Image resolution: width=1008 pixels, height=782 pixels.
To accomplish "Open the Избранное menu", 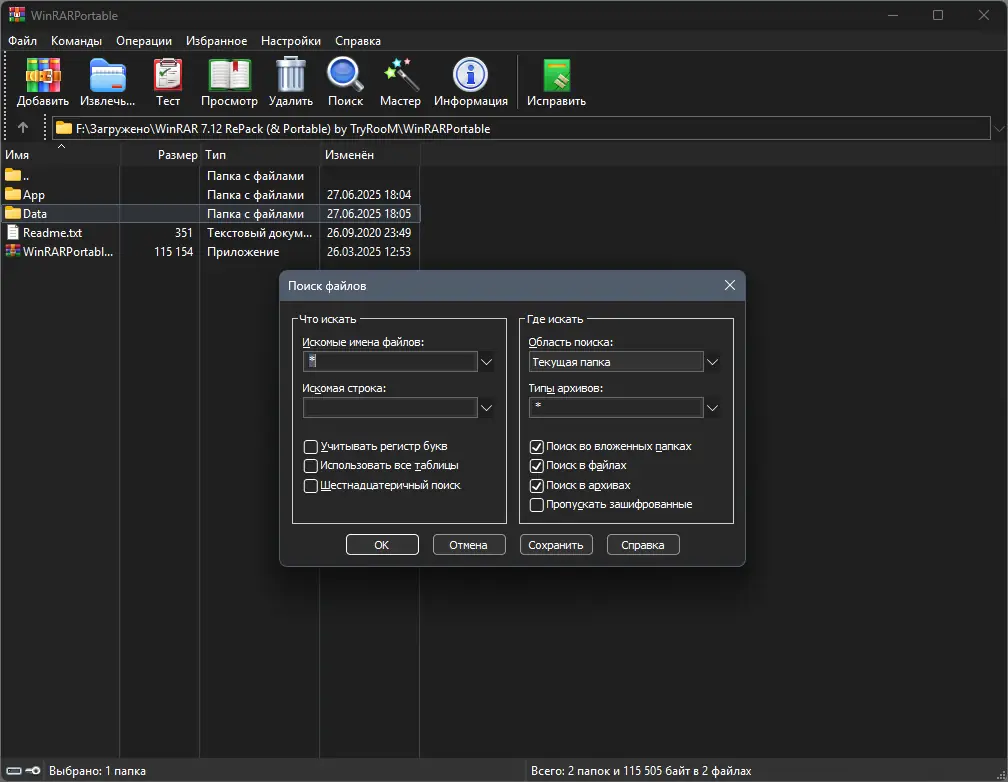I will tap(217, 41).
